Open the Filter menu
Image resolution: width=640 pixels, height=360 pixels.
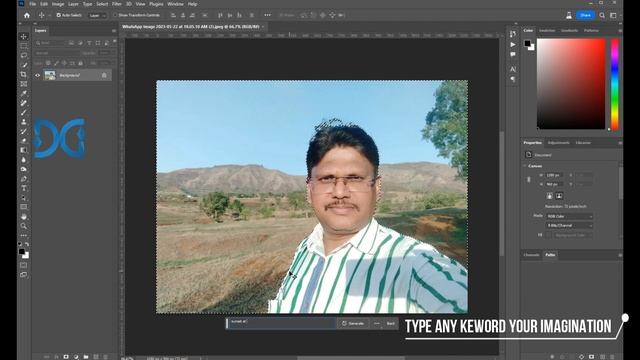click(x=117, y=4)
